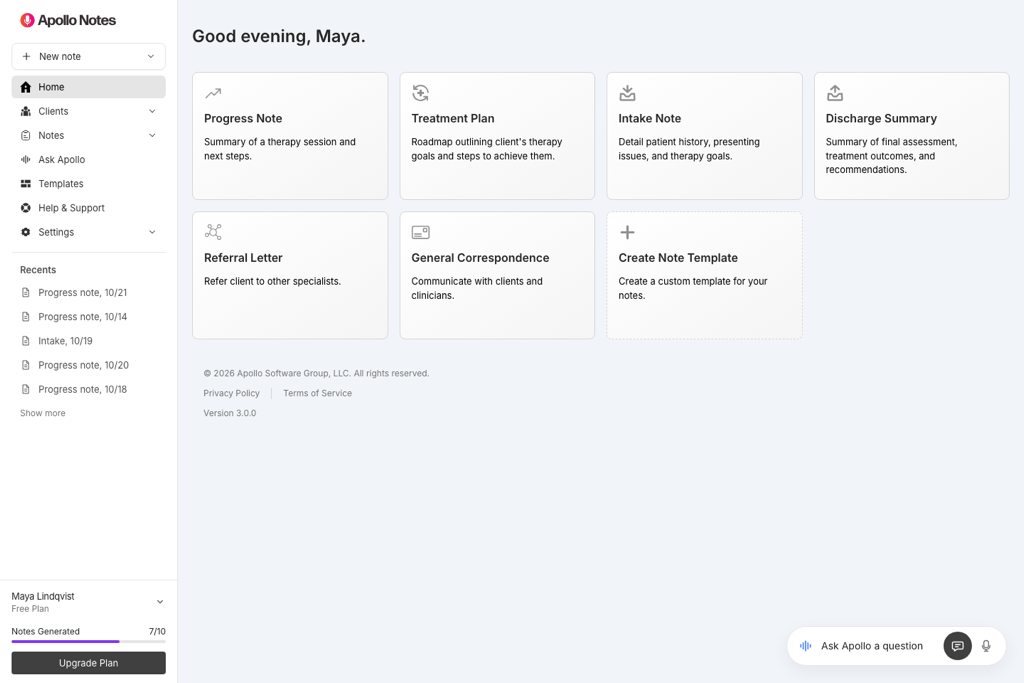Click the Upgrade Plan button
Screen dimensions: 1024x683
pos(88,663)
